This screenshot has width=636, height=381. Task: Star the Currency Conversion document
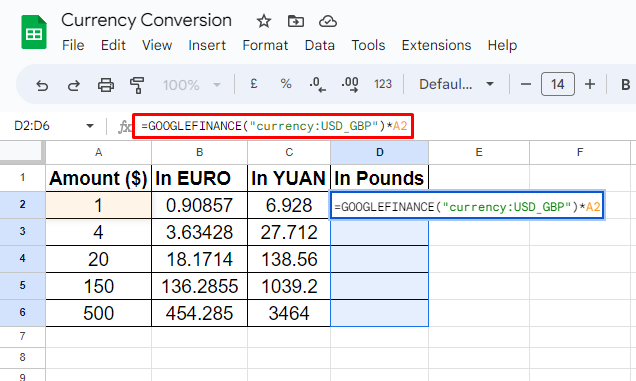(264, 21)
